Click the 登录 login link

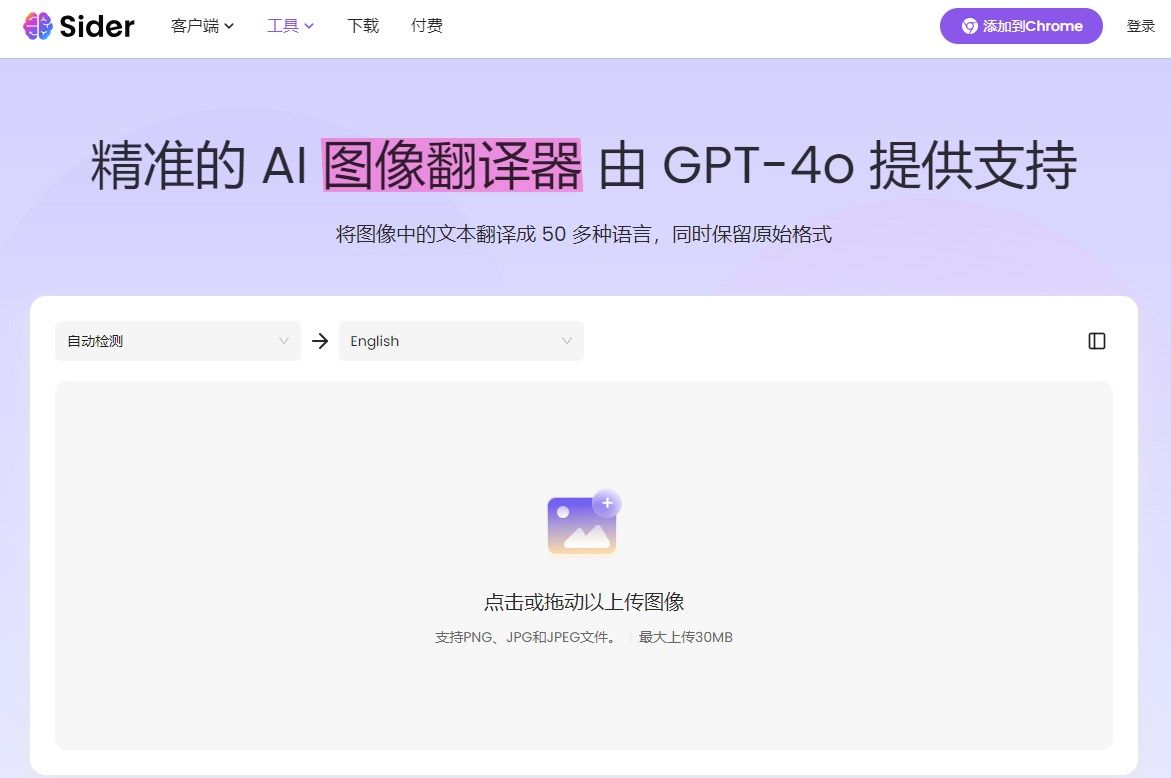click(x=1140, y=26)
